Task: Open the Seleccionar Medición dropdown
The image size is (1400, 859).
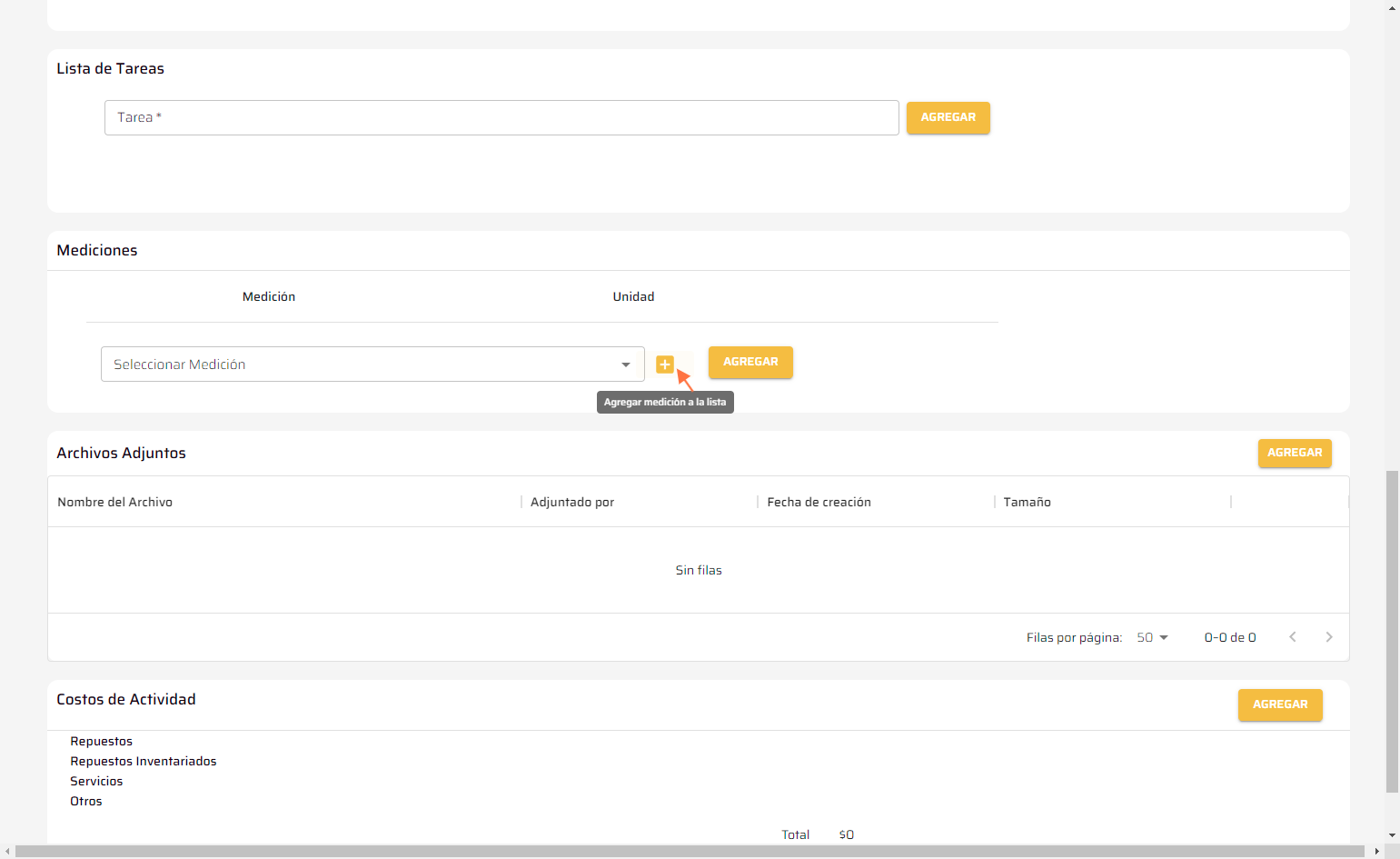Action: pyautogui.click(x=372, y=364)
